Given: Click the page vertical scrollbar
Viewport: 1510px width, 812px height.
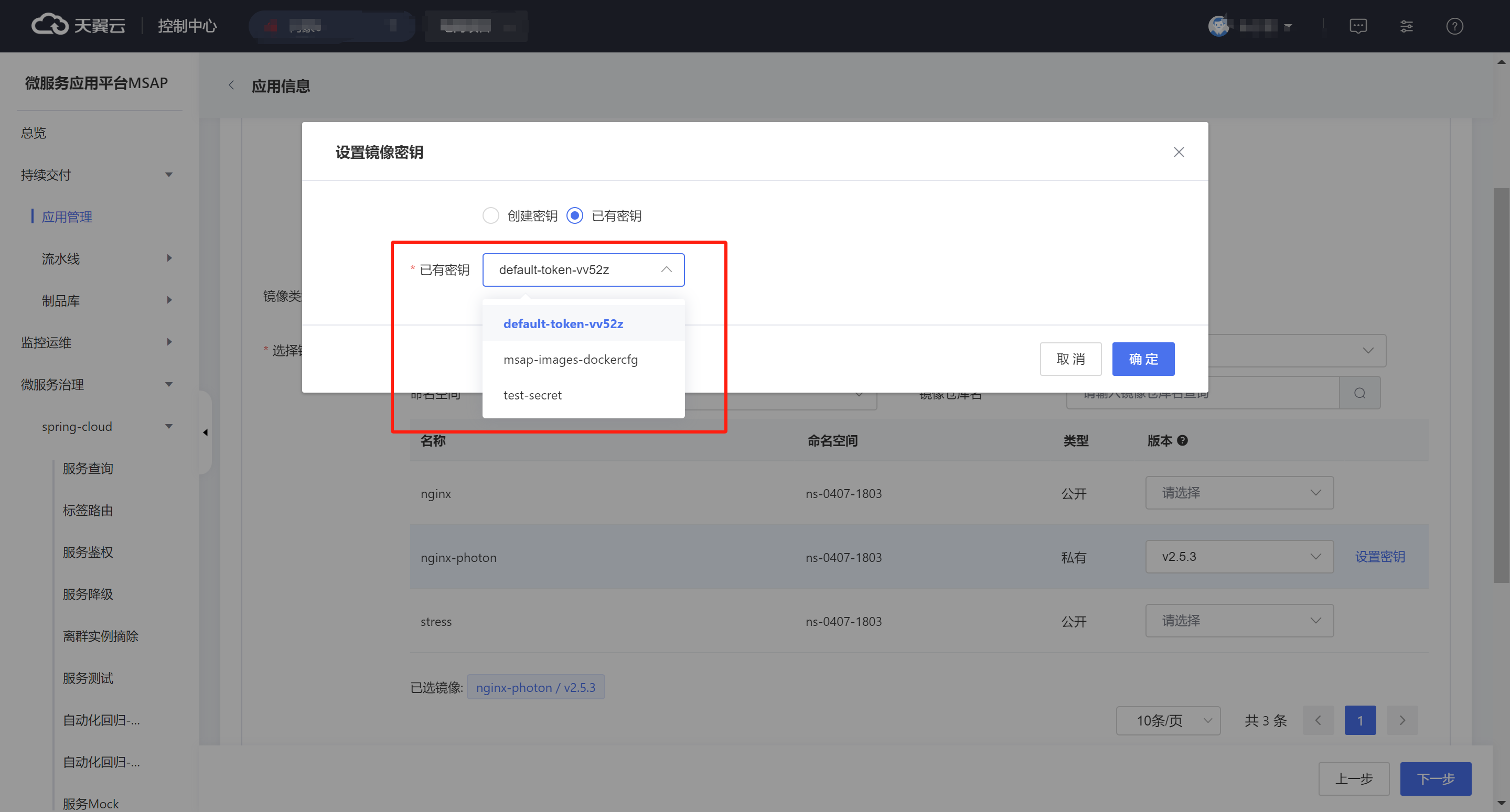Looking at the screenshot, I should (1501, 384).
